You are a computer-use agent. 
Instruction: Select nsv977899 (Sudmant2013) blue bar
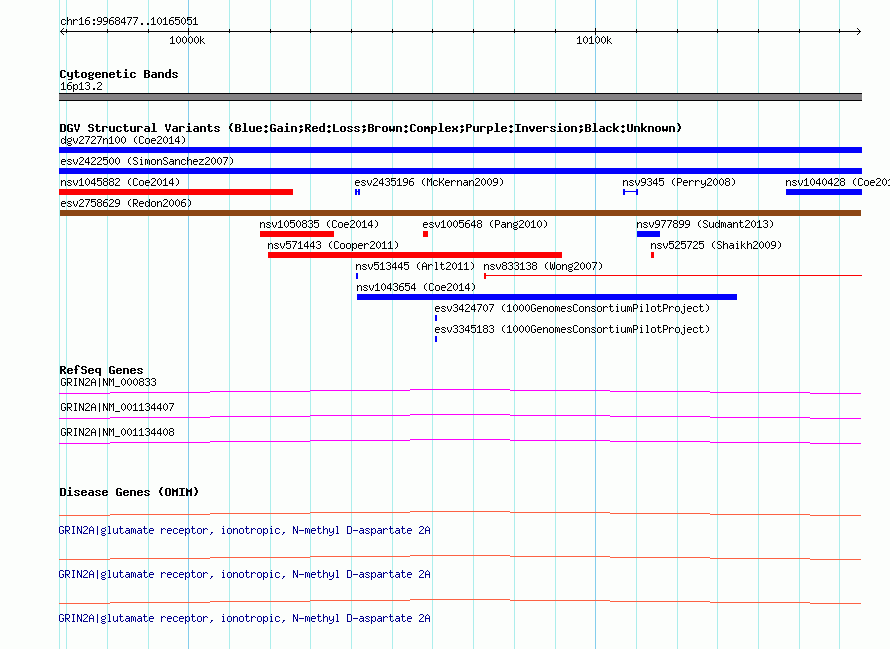[648, 234]
